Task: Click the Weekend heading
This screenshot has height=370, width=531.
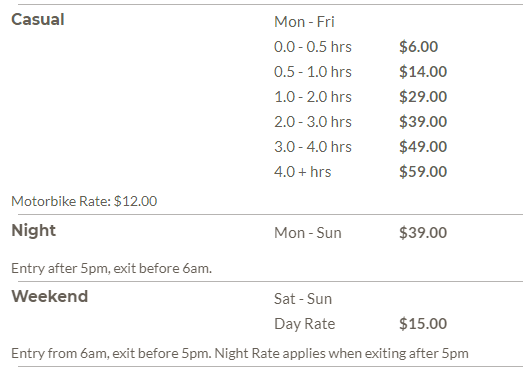Action: (49, 296)
